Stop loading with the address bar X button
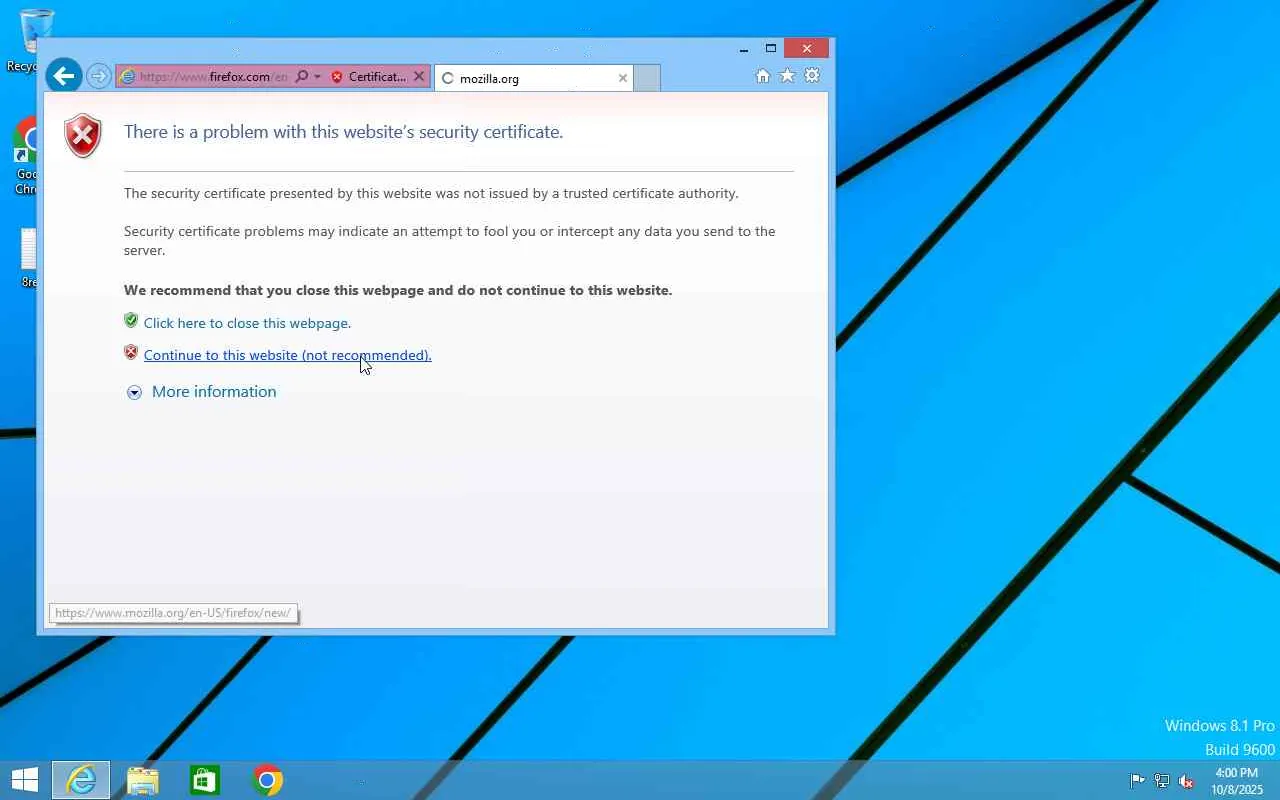This screenshot has width=1280, height=800. click(x=419, y=77)
